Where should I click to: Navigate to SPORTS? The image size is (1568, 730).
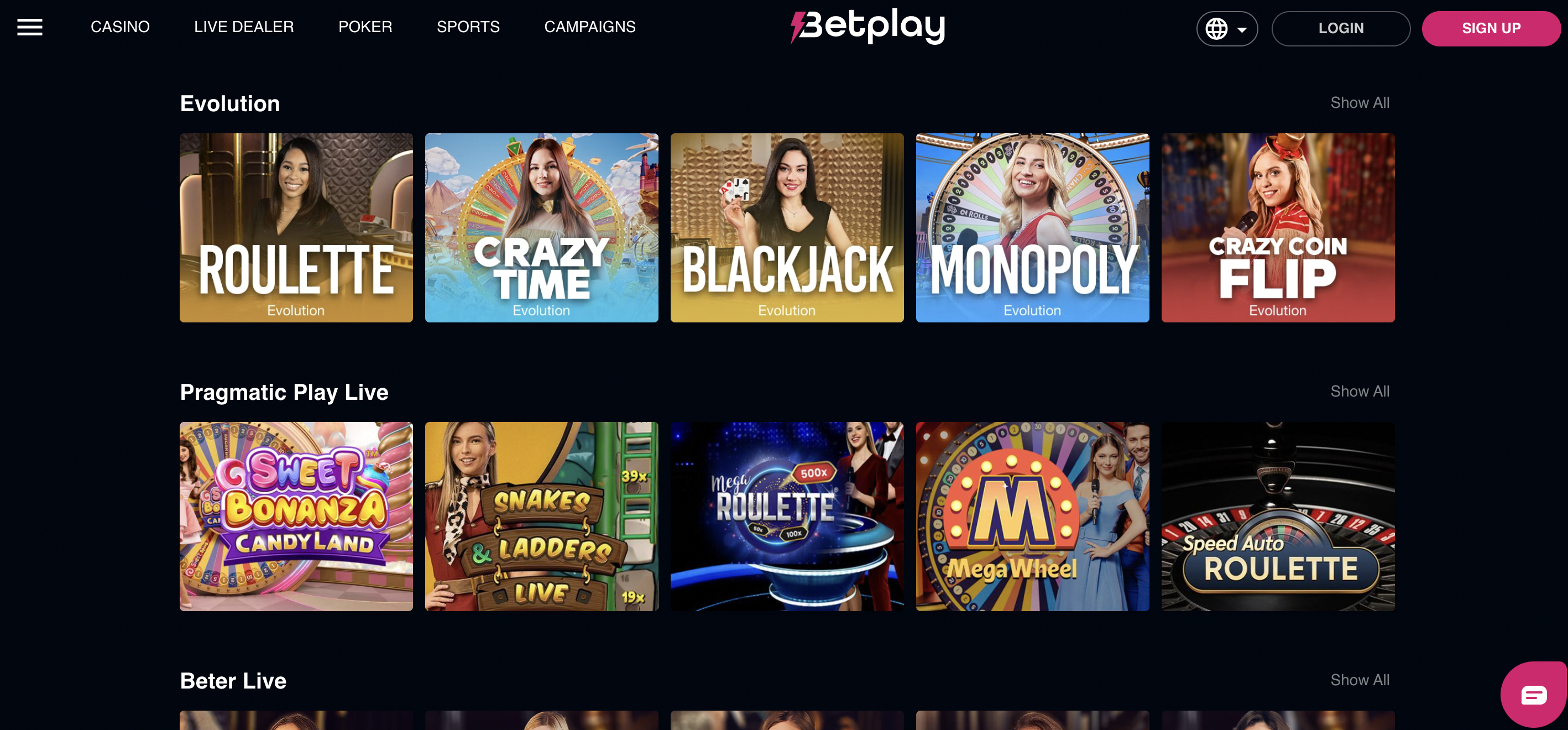(x=468, y=27)
